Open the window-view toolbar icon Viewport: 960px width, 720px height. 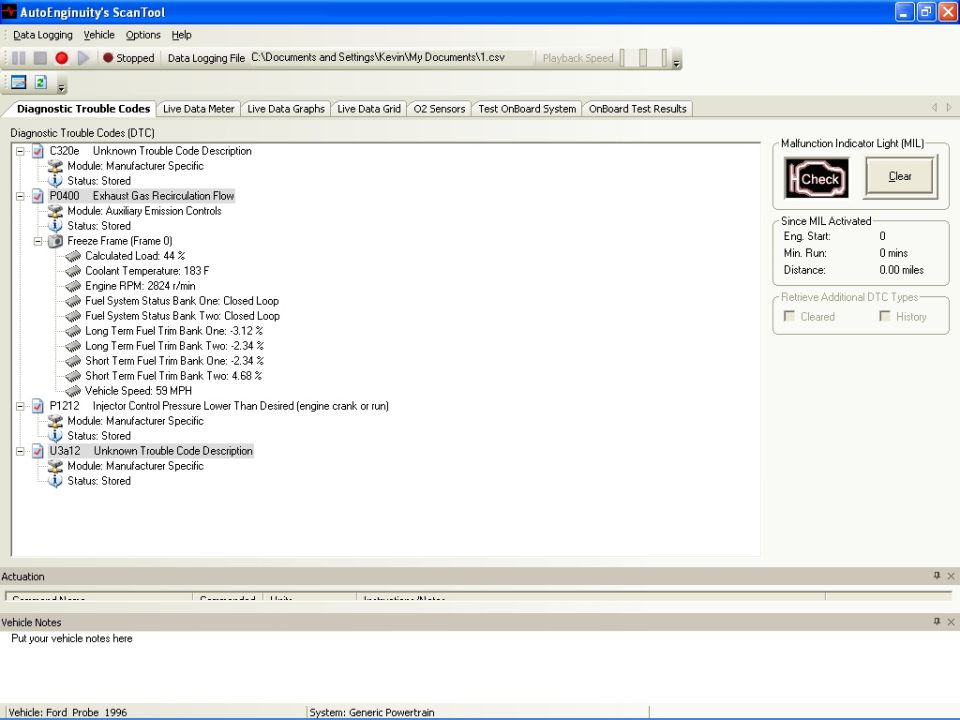[18, 82]
